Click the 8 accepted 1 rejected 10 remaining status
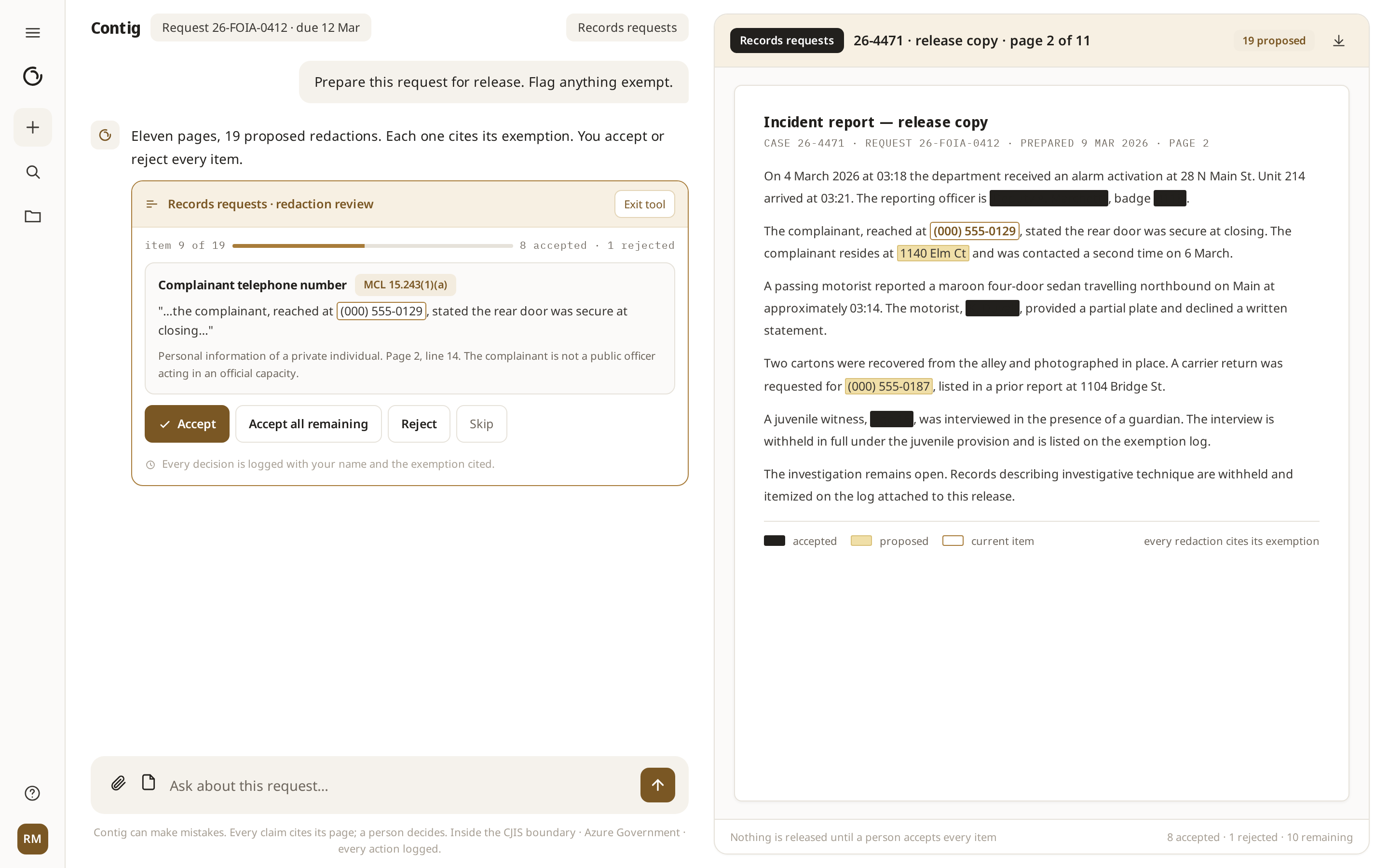The height and width of the screenshot is (868, 1389). pos(1259,837)
